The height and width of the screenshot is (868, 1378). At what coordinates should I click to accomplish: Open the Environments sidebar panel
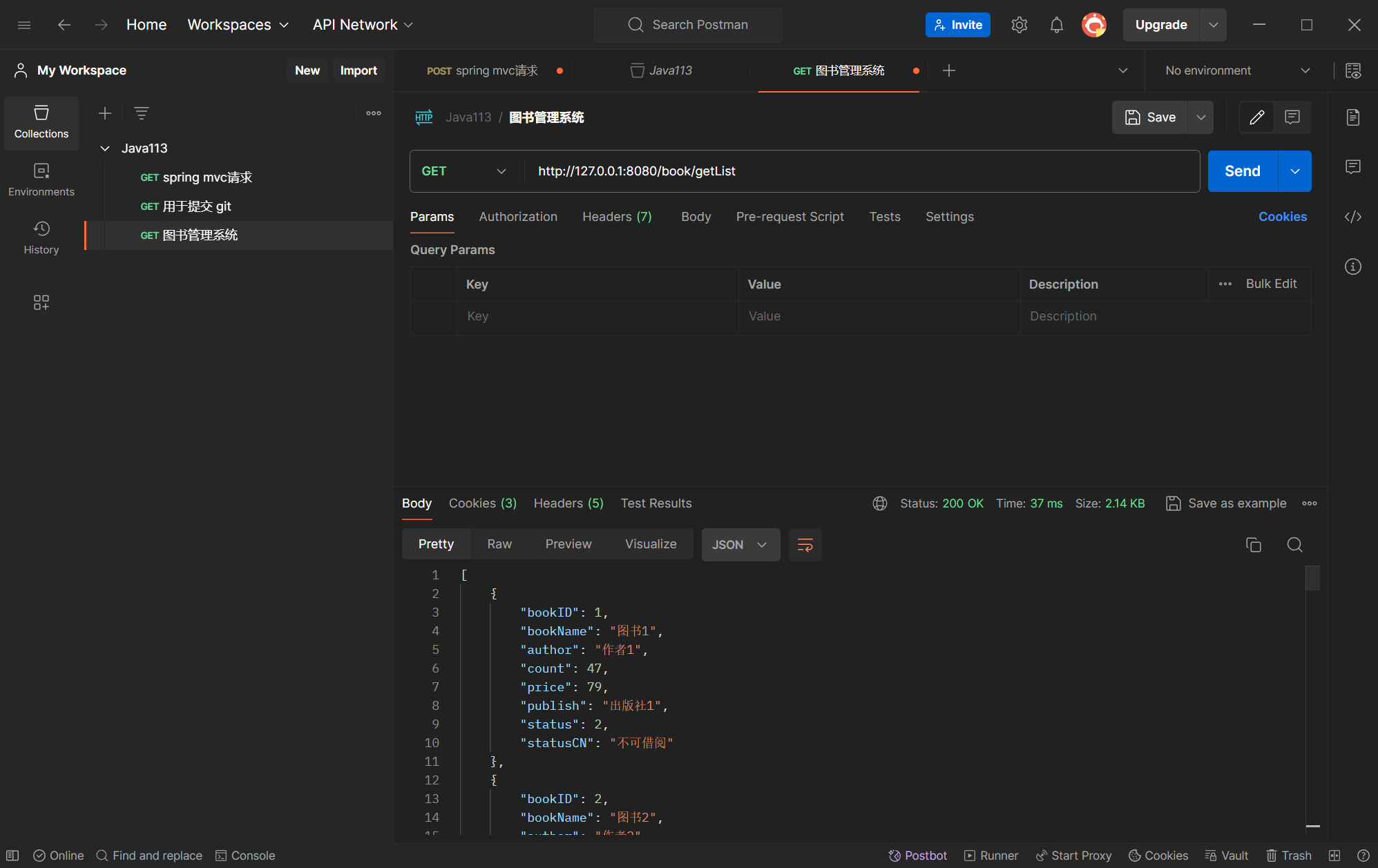coord(41,180)
